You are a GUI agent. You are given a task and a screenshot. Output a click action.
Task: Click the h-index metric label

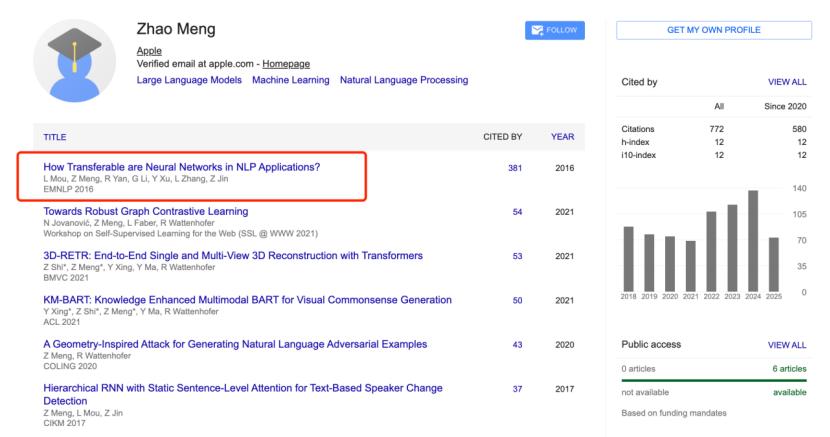pyautogui.click(x=635, y=142)
